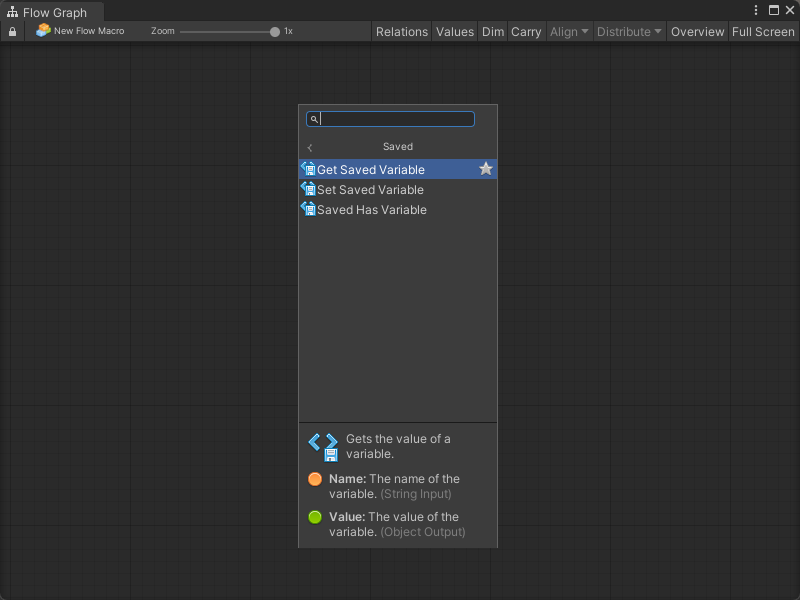Go back using the Saved chevron

click(x=310, y=148)
